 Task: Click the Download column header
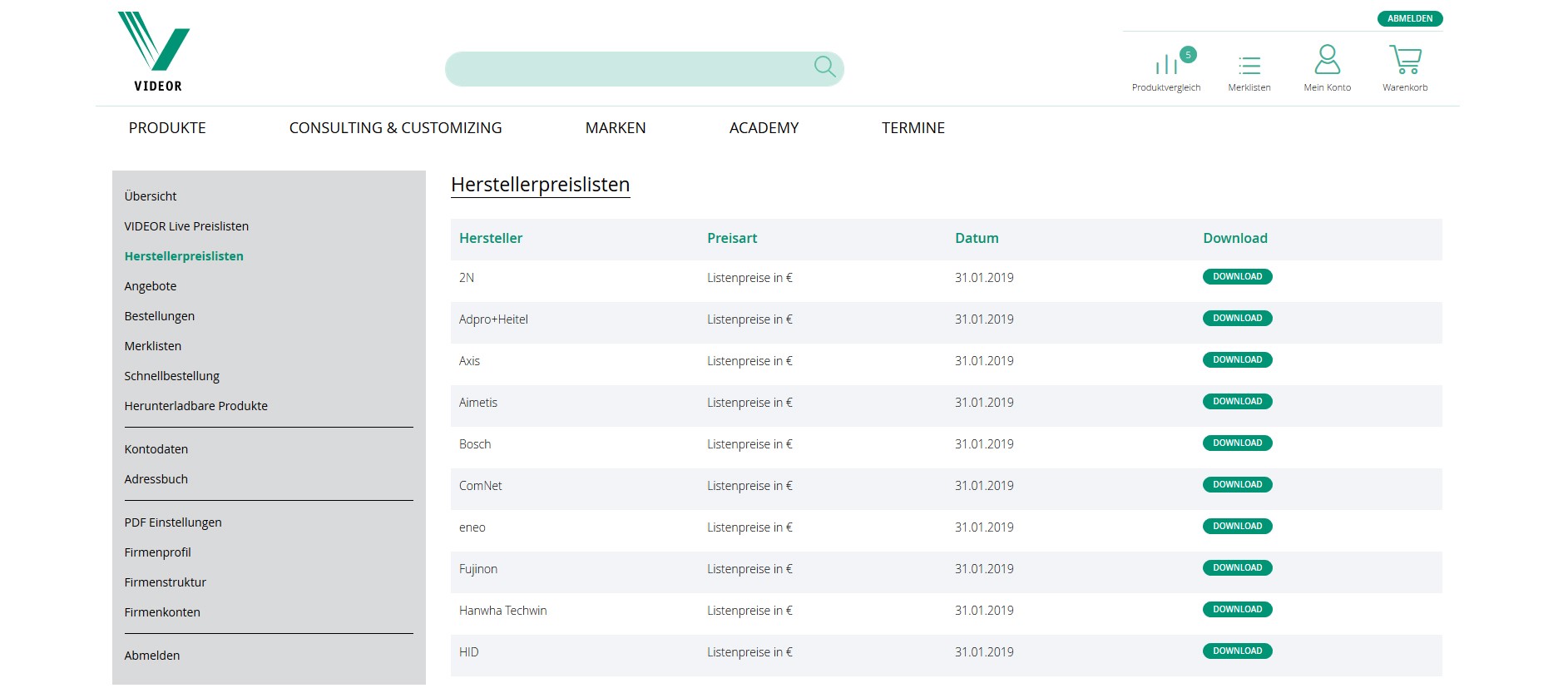tap(1235, 239)
